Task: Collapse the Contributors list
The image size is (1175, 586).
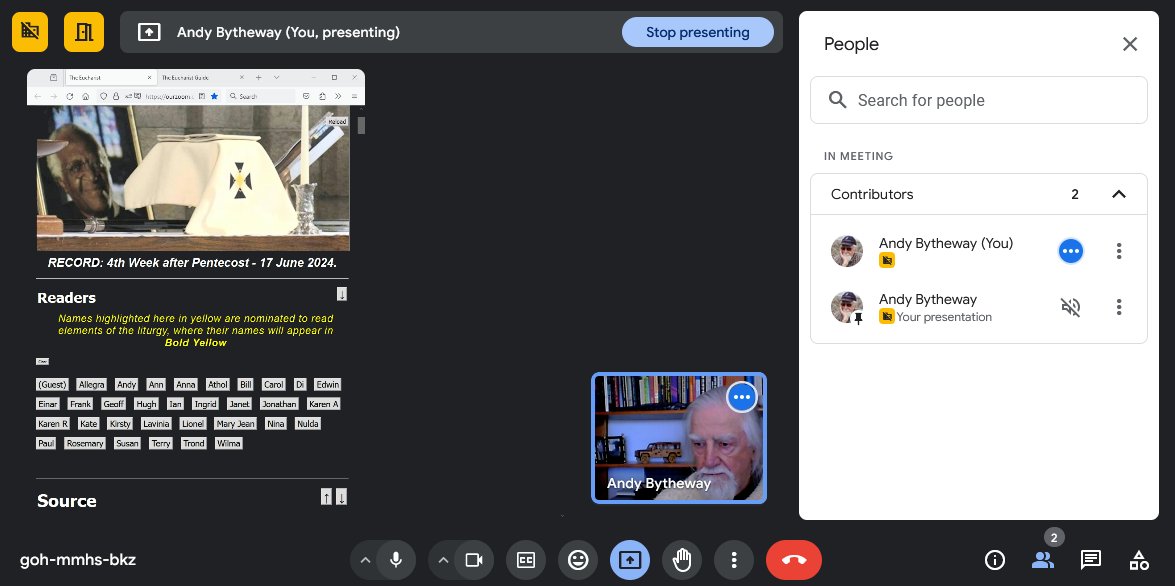Action: pyautogui.click(x=1119, y=194)
